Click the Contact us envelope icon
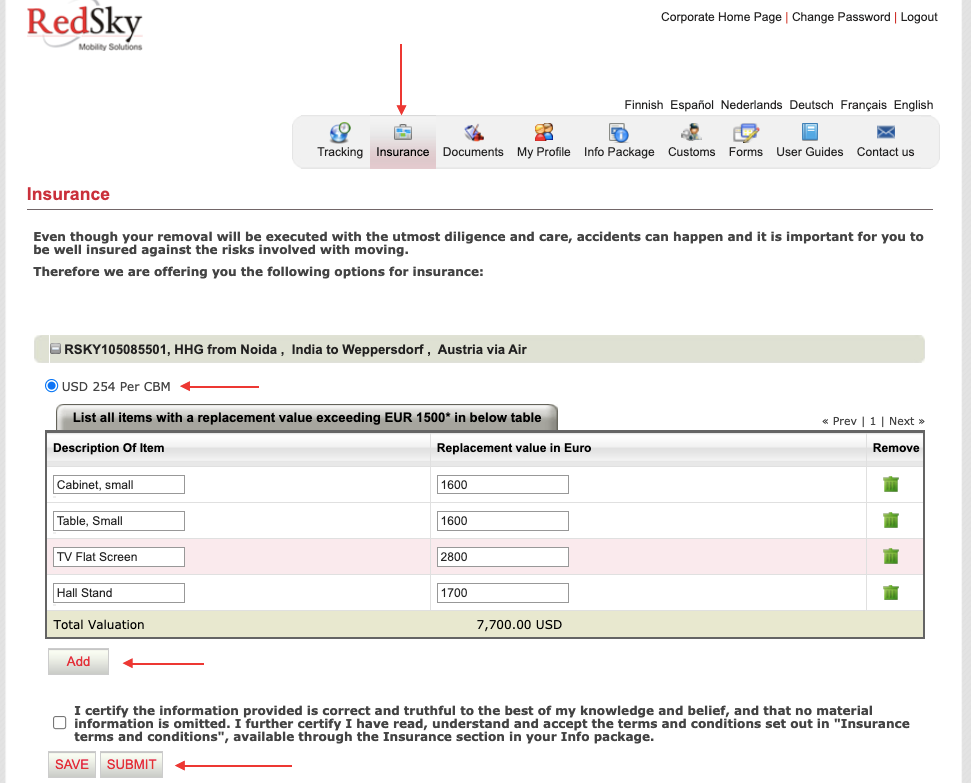Viewport: 971px width, 783px height. tap(886, 132)
